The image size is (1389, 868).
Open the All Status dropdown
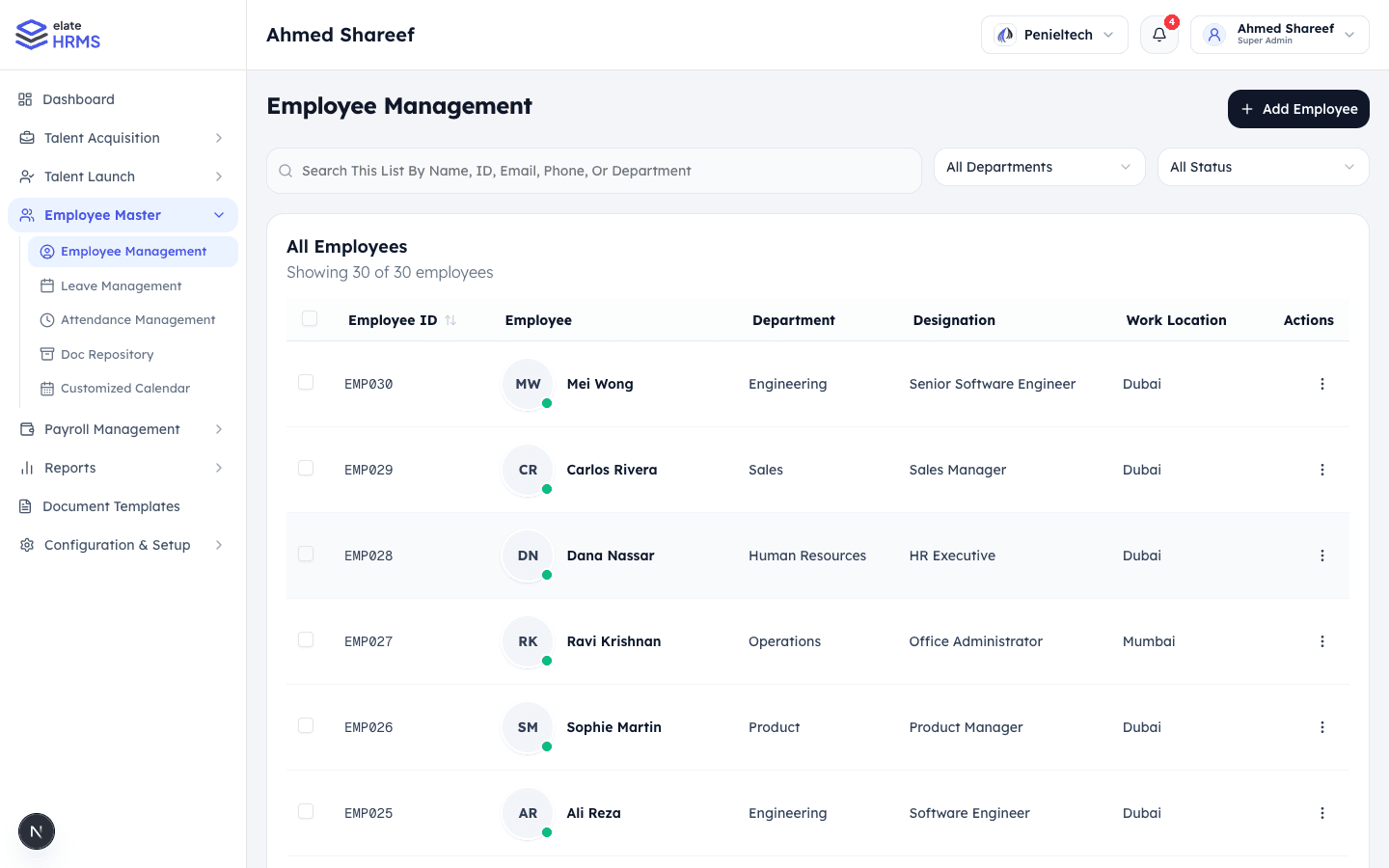coord(1263,167)
